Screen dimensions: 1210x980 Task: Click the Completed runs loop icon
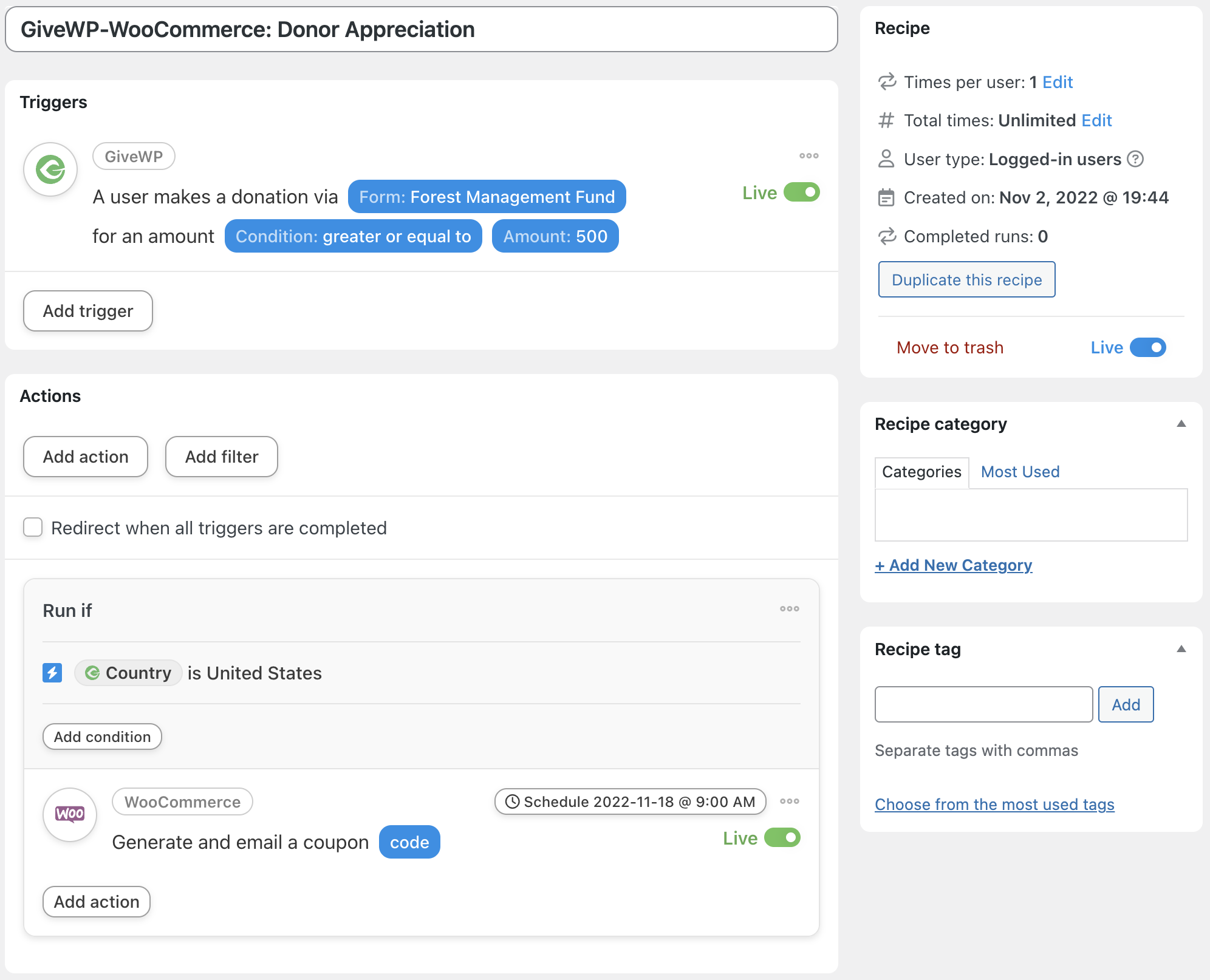tap(887, 236)
